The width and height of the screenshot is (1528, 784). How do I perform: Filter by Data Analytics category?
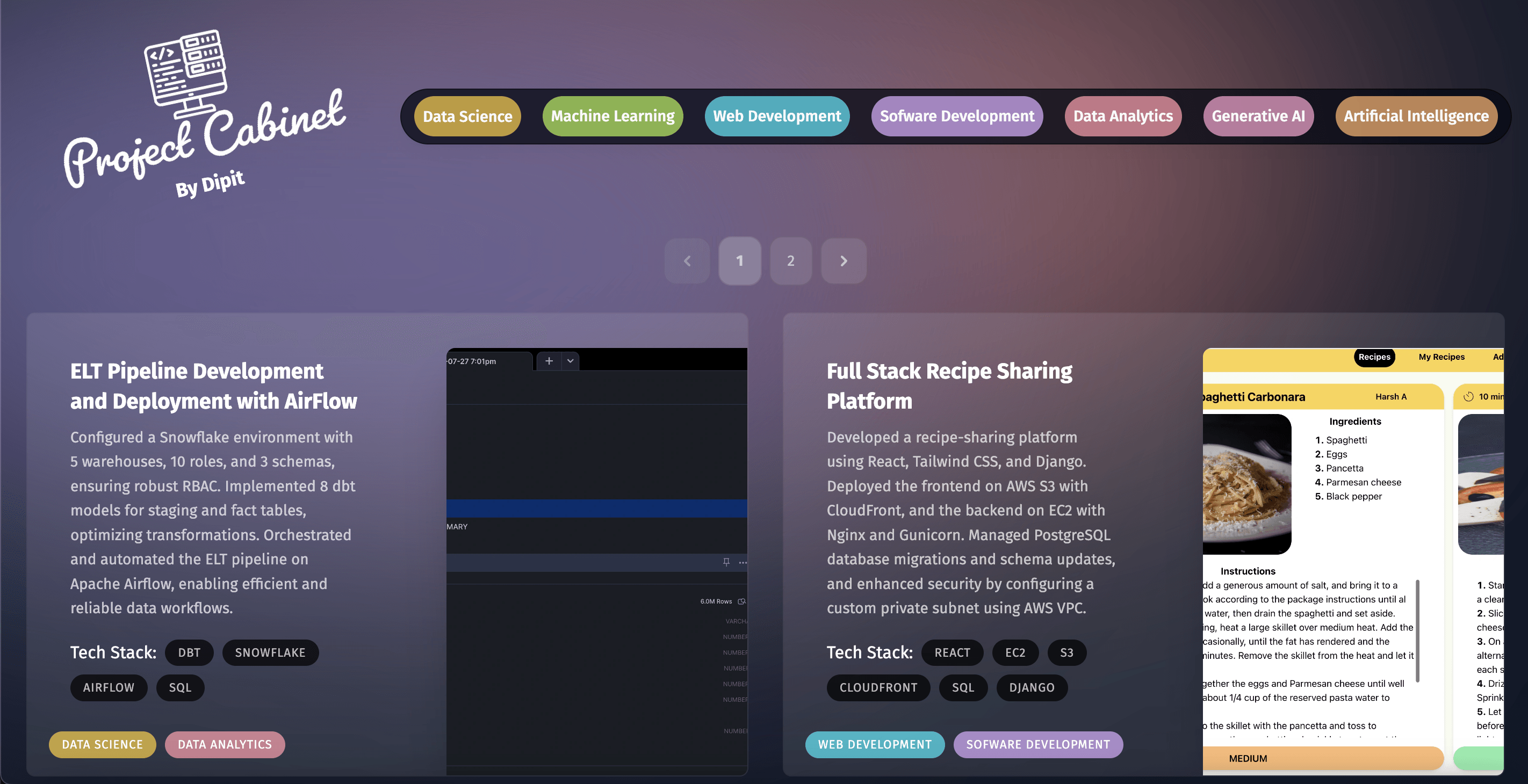point(1123,116)
